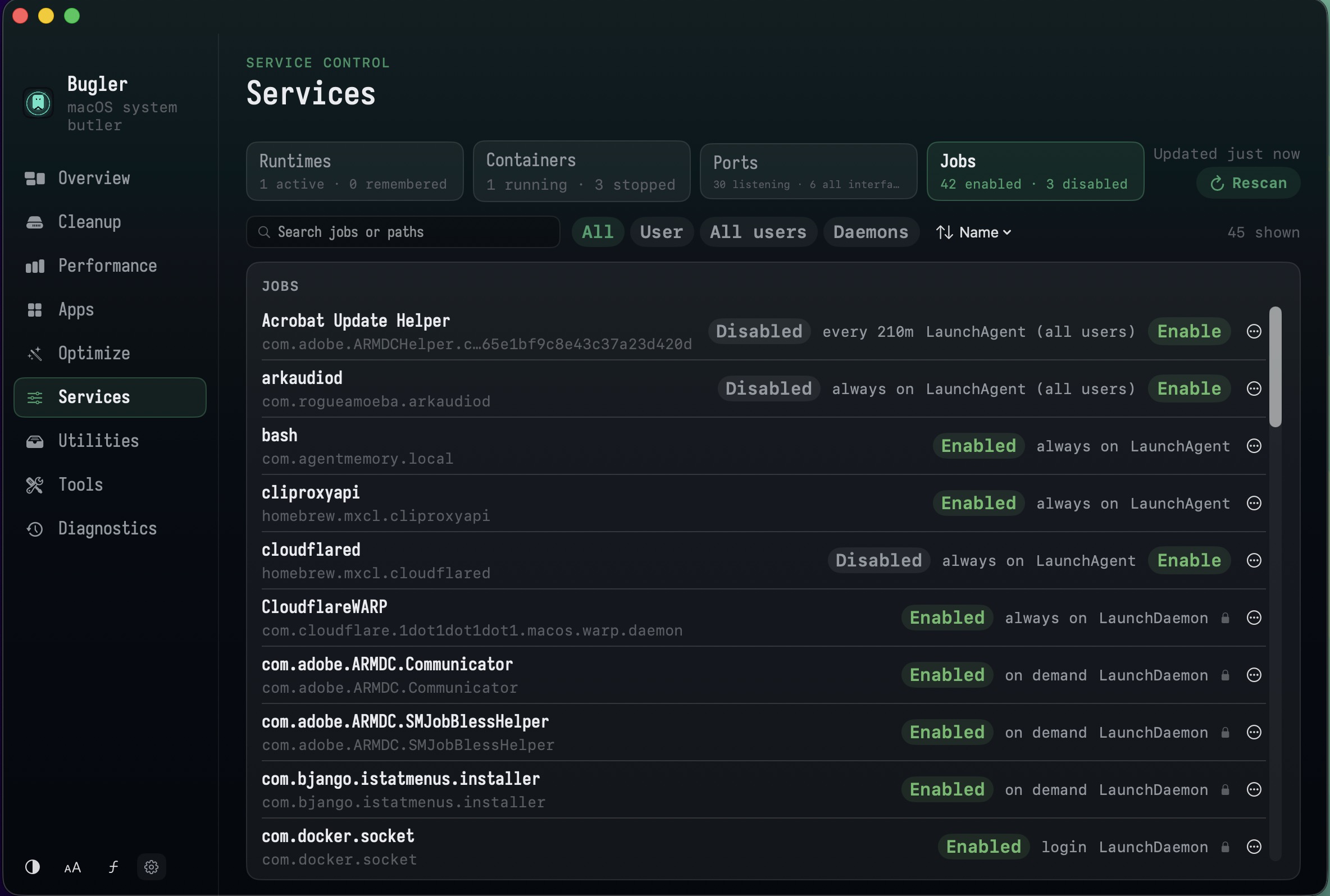This screenshot has width=1330, height=896.
Task: Enable the cloudflared job
Action: click(1189, 560)
